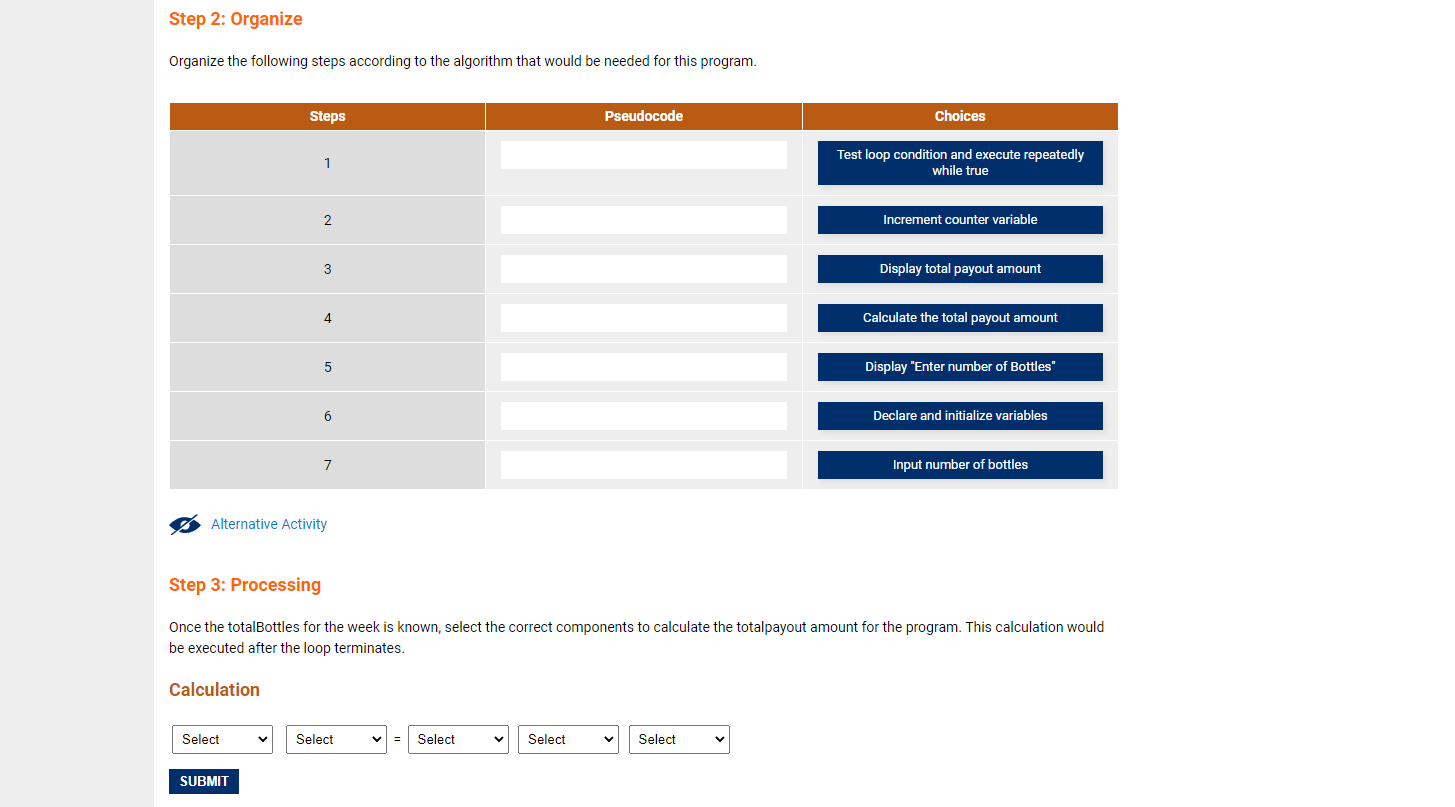
Task: Open the last Select dropdown in Calculation
Action: (x=679, y=739)
